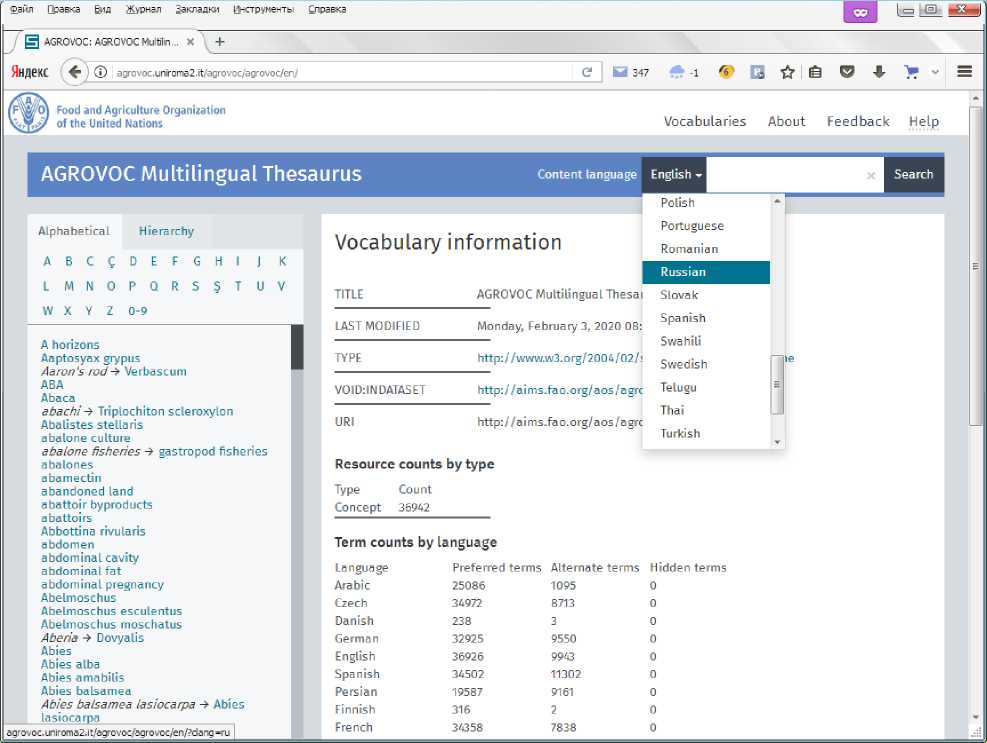Click the FAO logo
The height and width of the screenshot is (743, 987).
tap(28, 112)
